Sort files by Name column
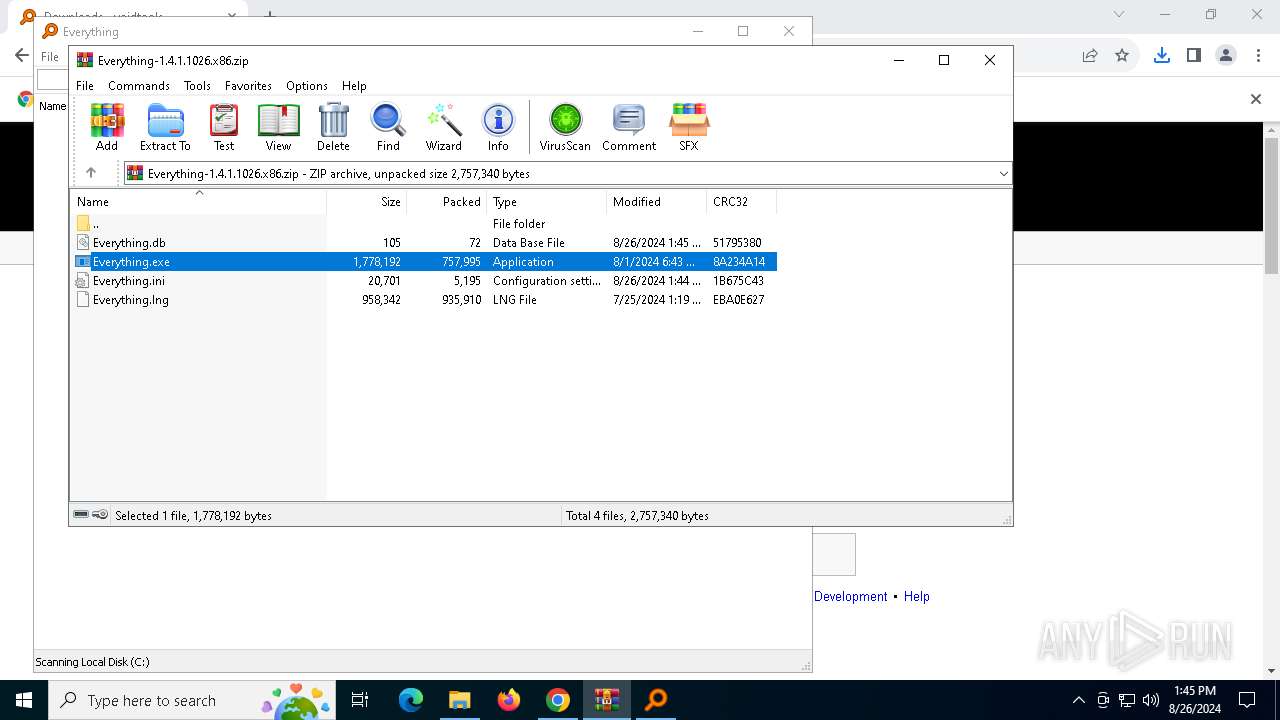Screen dimensions: 1280x720 (198, 201)
